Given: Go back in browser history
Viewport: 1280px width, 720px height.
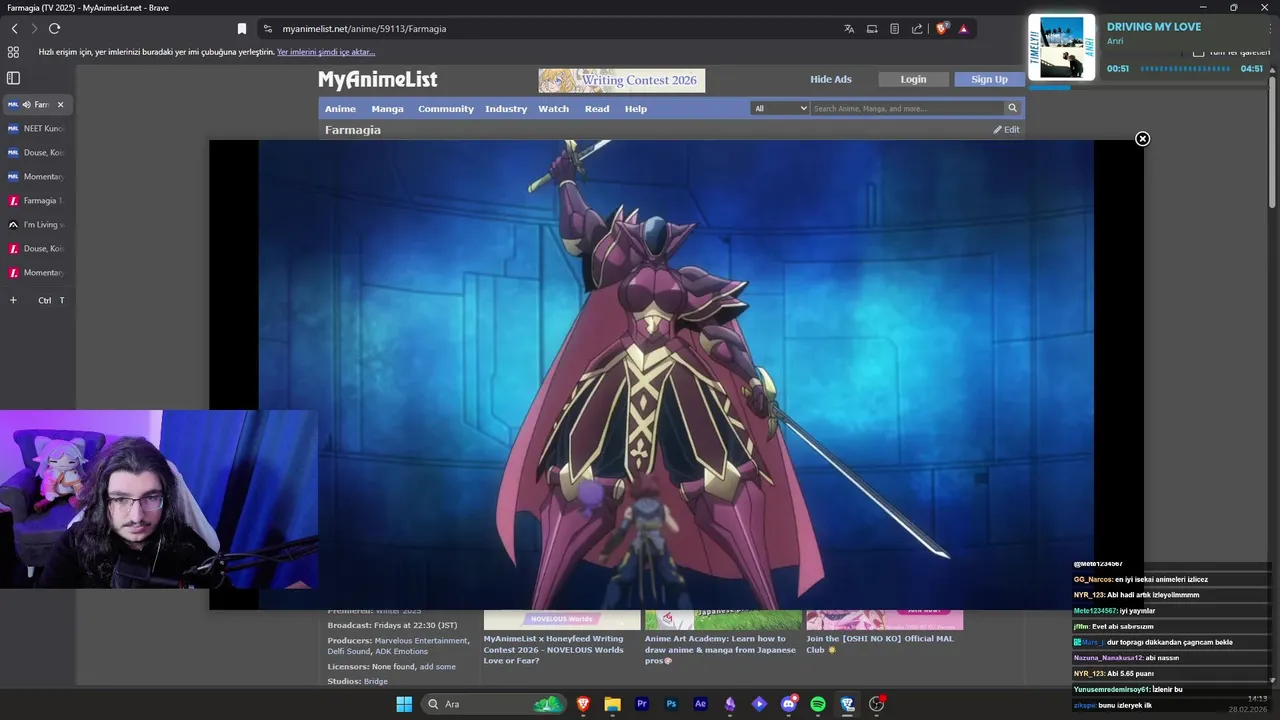Looking at the screenshot, I should coord(14,29).
